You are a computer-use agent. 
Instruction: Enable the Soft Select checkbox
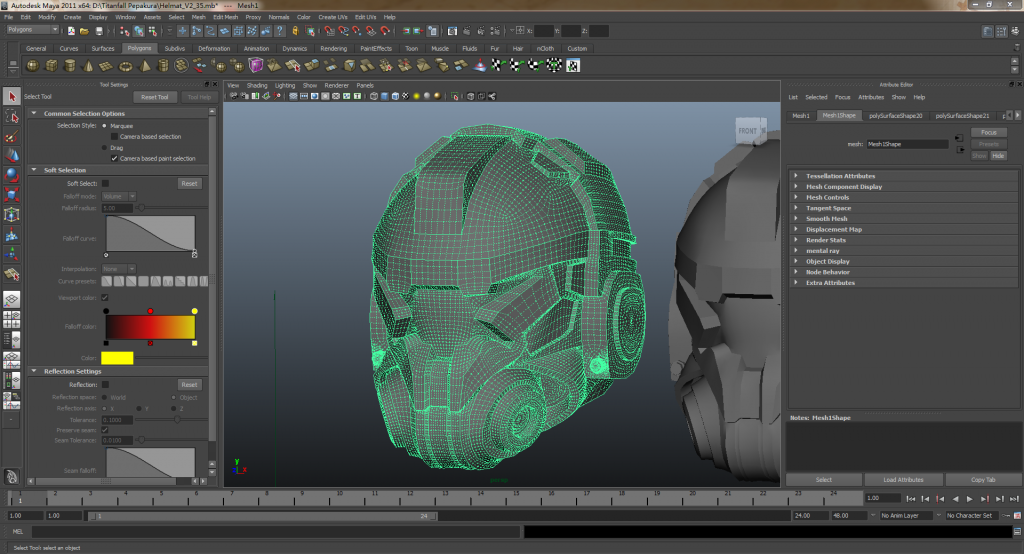coord(106,183)
